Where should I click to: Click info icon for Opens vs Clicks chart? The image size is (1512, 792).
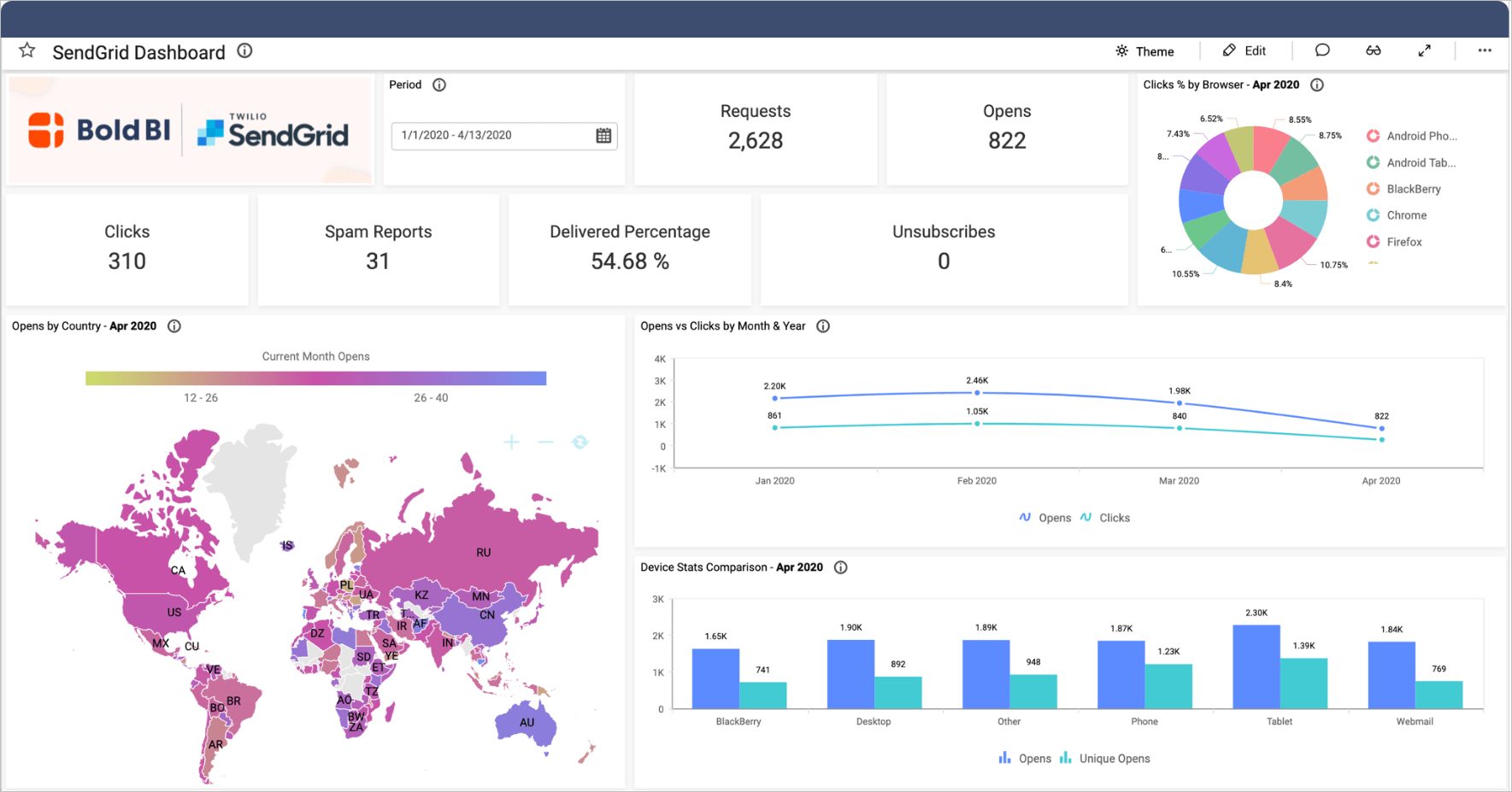(x=823, y=326)
